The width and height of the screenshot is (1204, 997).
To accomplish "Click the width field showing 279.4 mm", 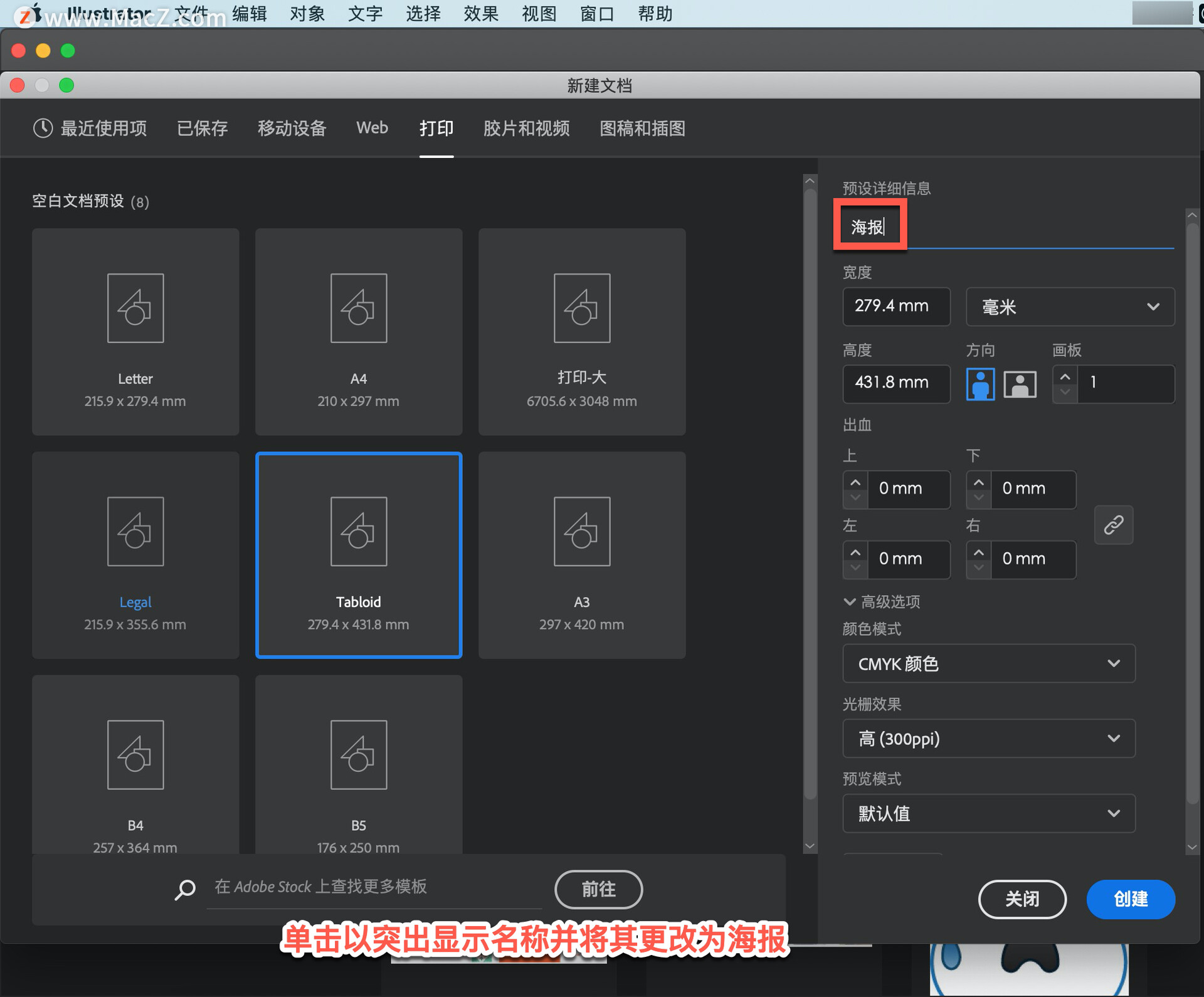I will point(895,307).
